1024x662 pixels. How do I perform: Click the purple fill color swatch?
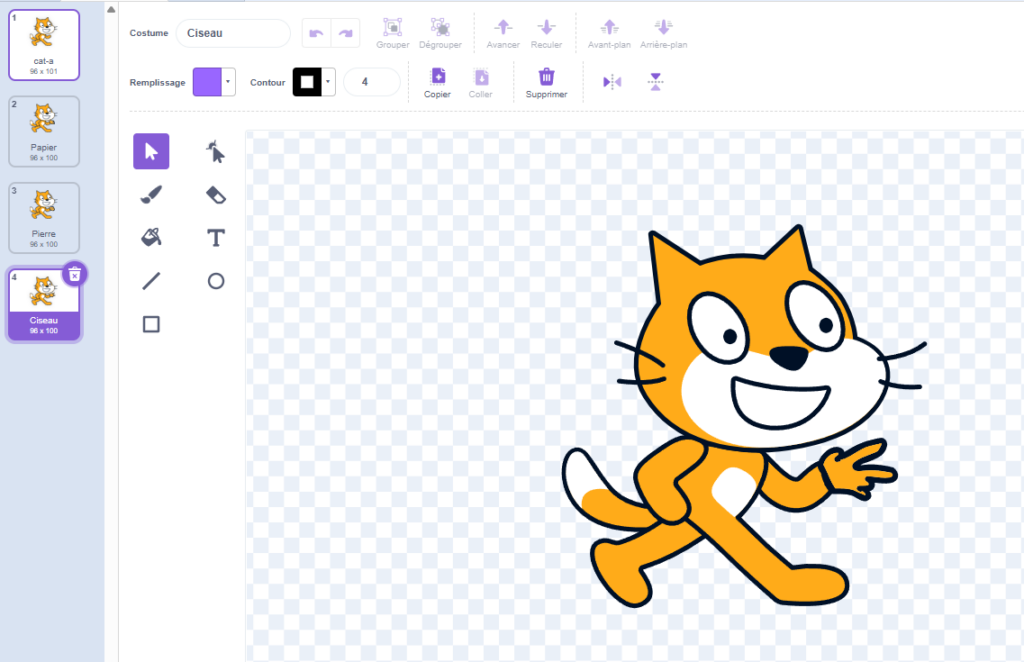207,82
